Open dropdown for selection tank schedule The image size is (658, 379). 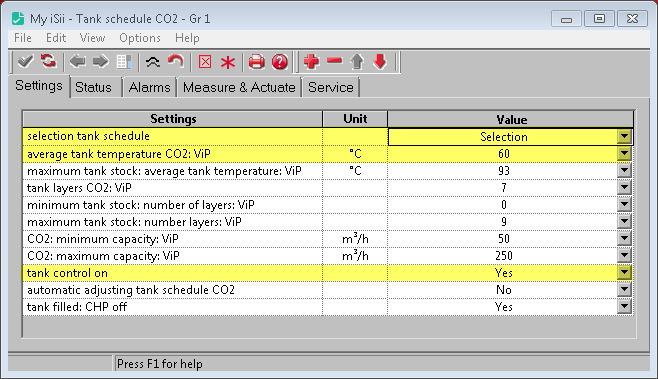624,136
